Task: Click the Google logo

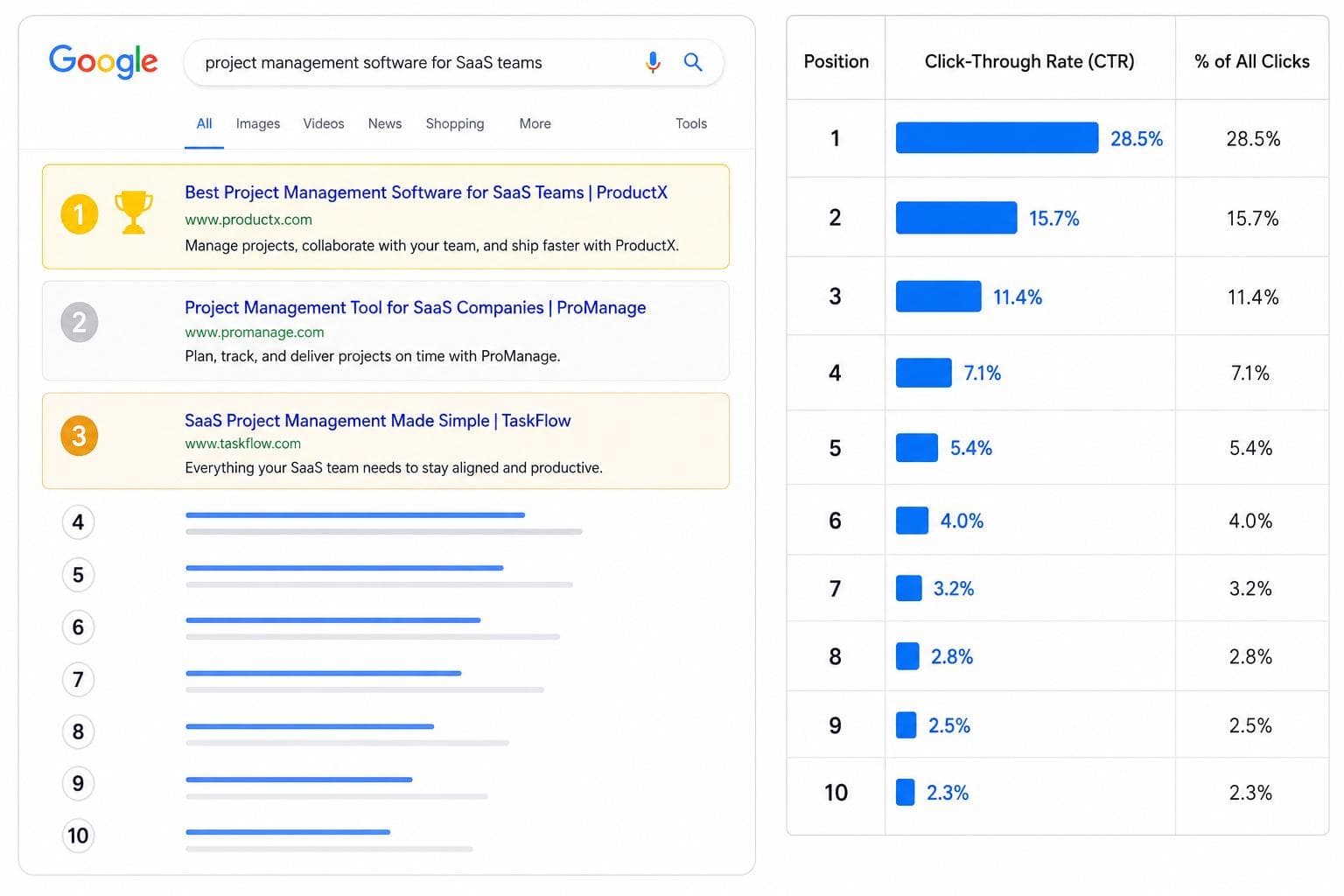Action: 103,61
